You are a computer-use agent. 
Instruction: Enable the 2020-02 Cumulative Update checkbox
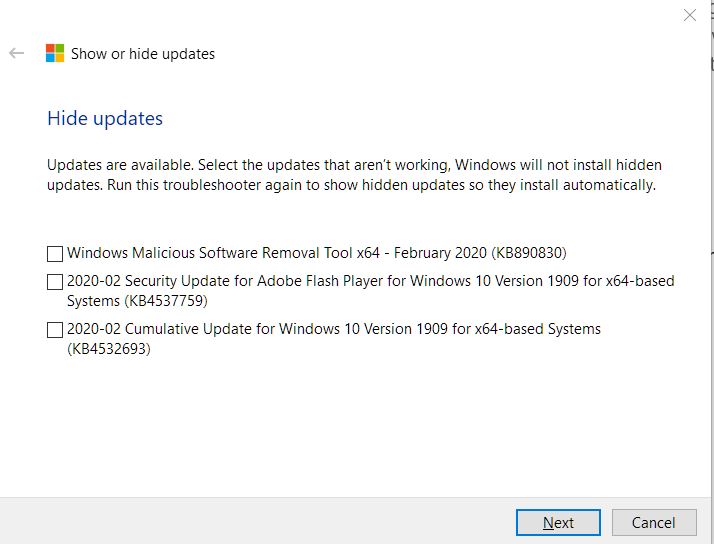click(55, 330)
